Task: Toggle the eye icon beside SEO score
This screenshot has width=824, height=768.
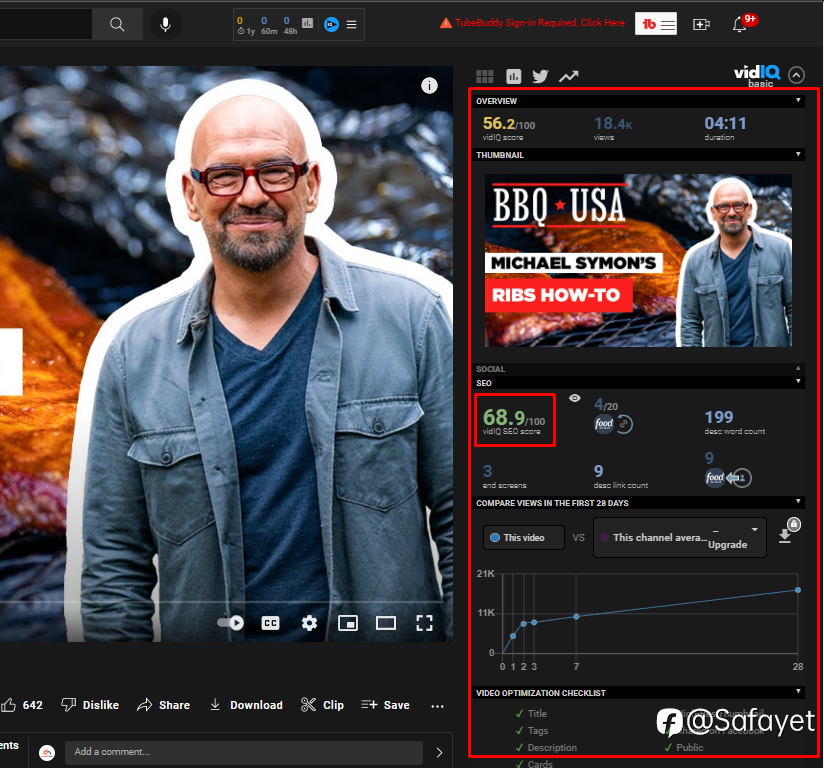Action: click(575, 398)
